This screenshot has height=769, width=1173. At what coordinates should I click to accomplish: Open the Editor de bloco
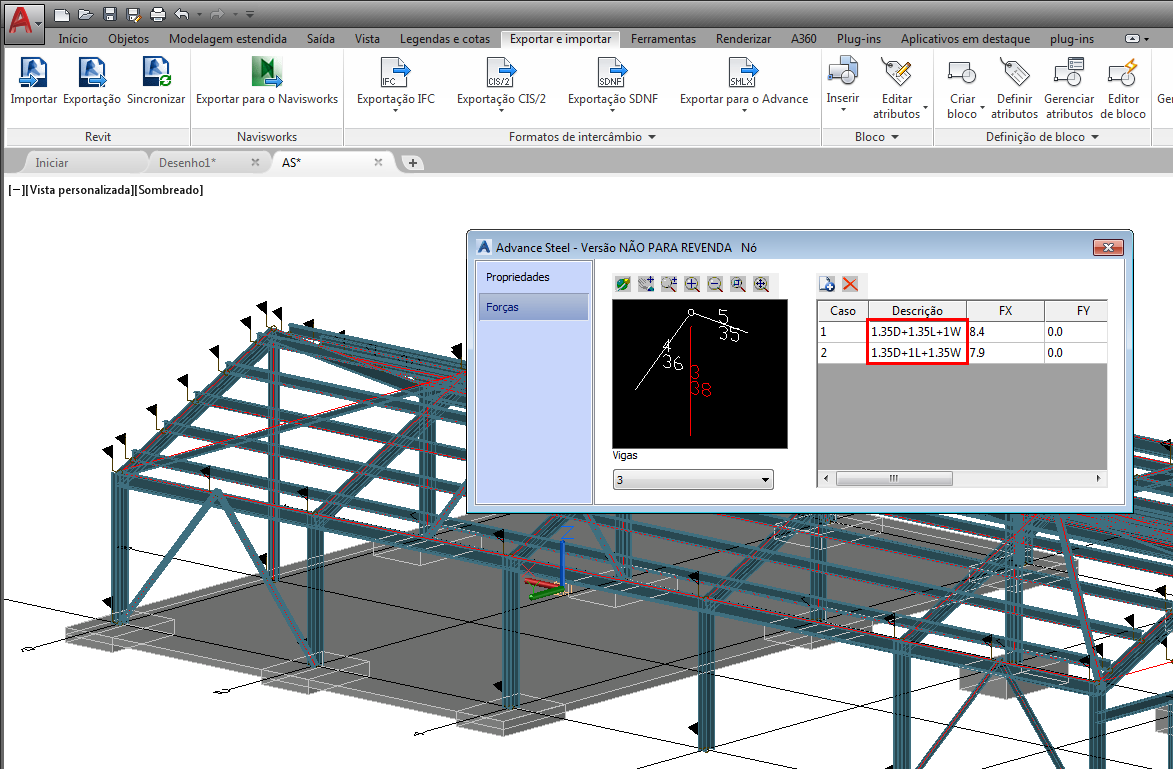coord(1123,73)
